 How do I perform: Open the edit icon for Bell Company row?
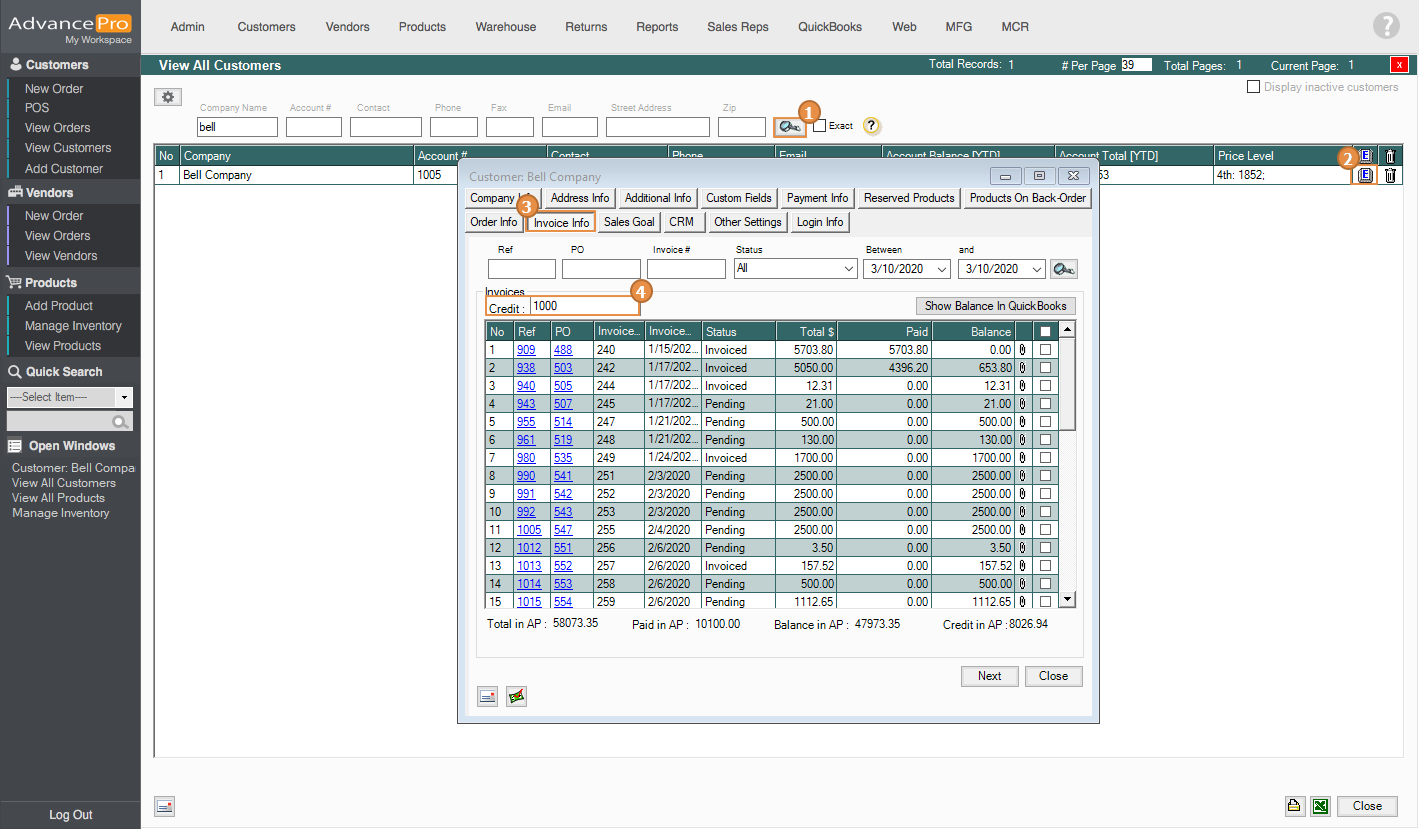point(1365,176)
